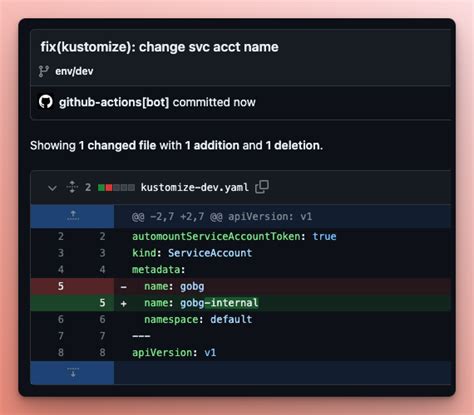Expand diff lines downward arrow
The image size is (474, 415).
coord(73,372)
